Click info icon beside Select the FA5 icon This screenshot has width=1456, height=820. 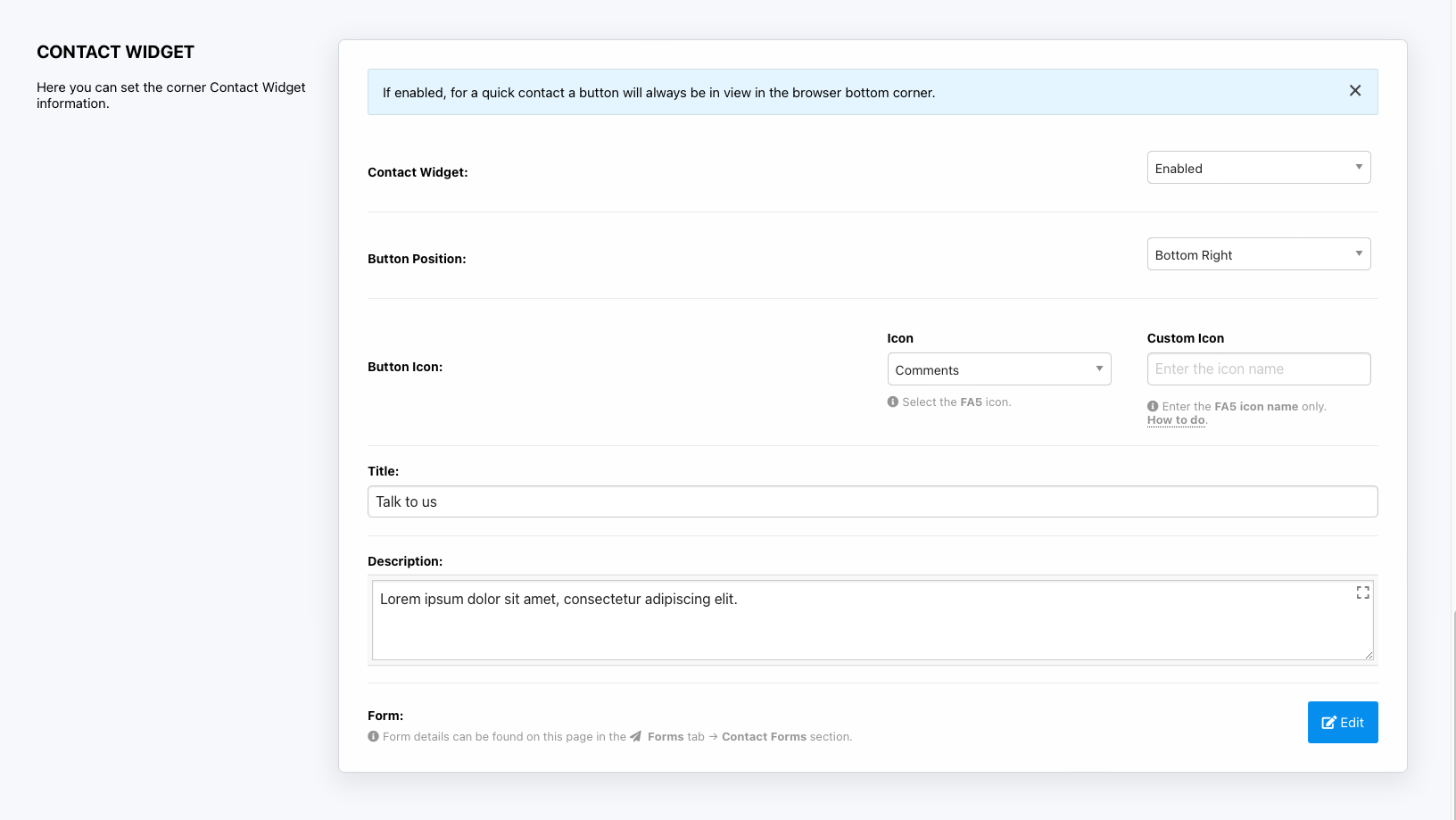893,402
